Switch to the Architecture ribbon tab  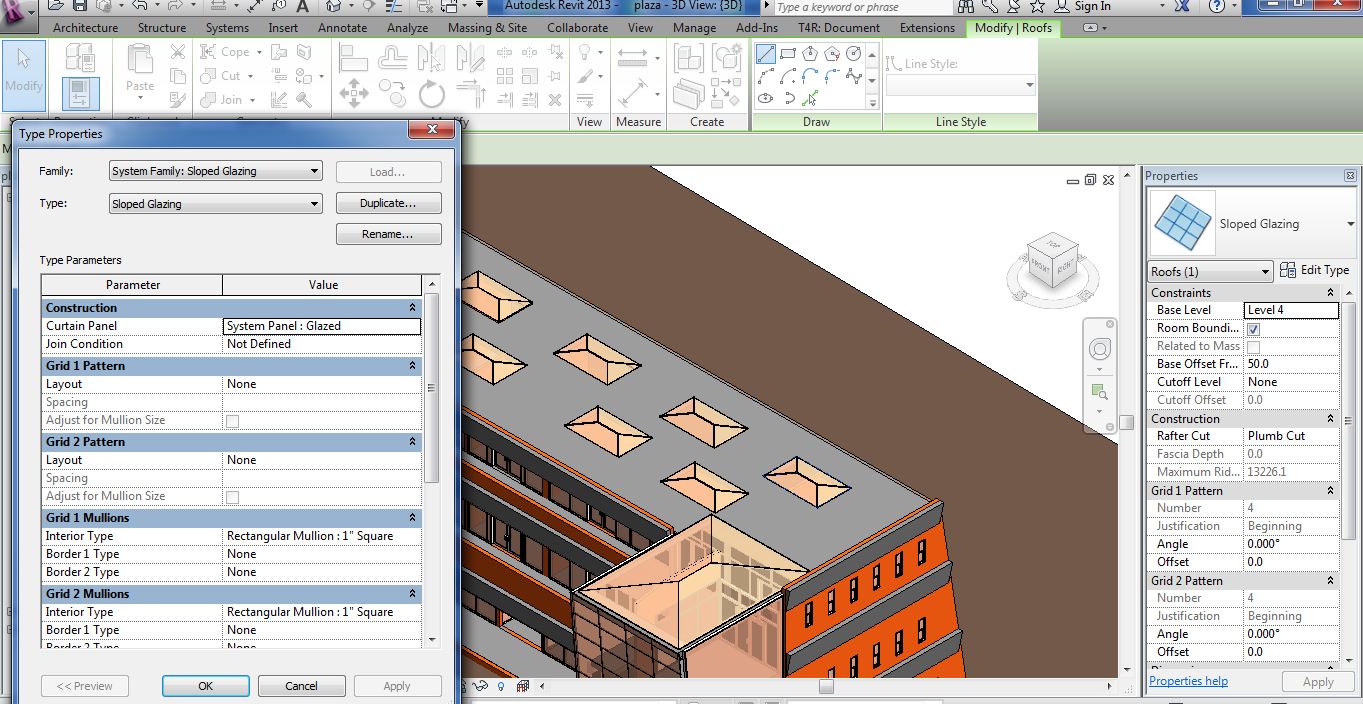[85, 28]
